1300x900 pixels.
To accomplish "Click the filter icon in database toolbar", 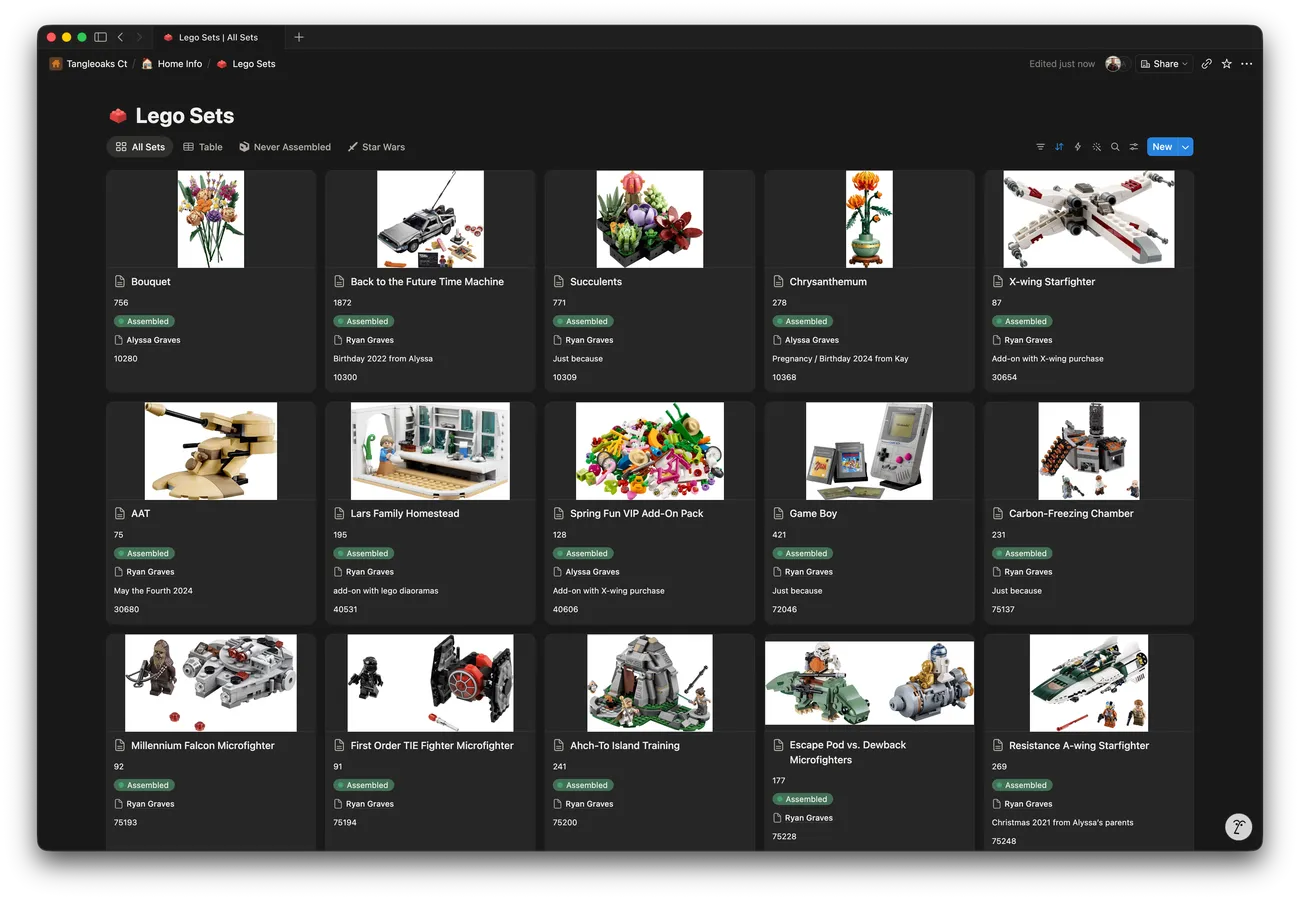I will [1040, 147].
